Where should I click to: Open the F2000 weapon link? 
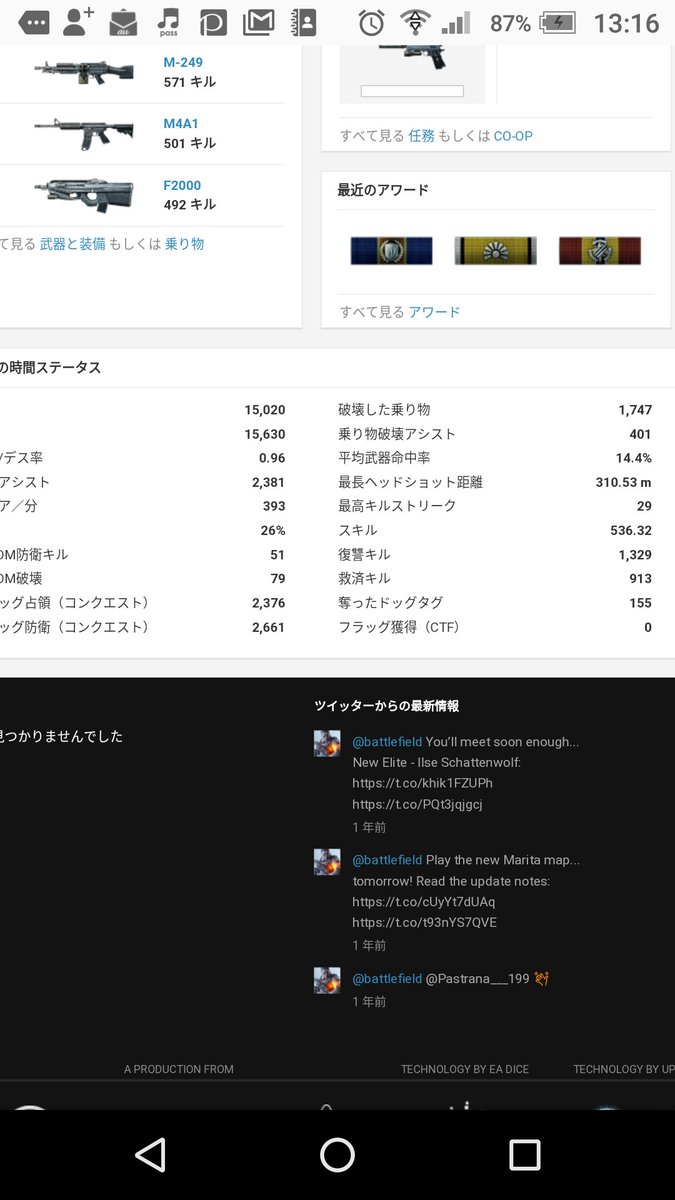[x=182, y=185]
